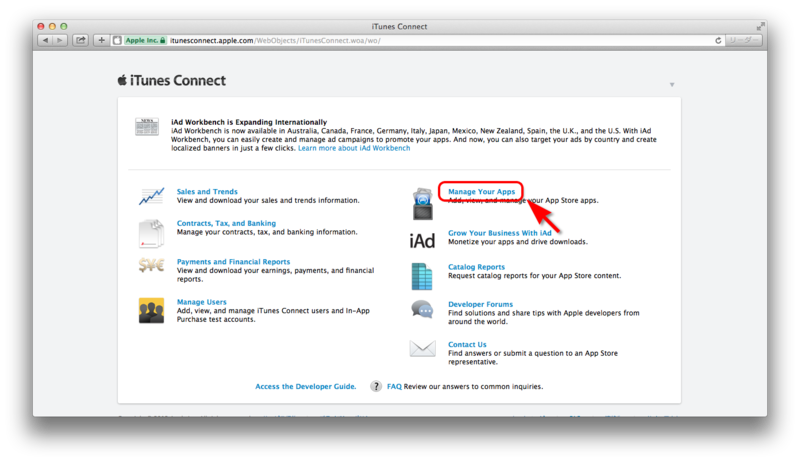Open the Sales and Trends link
800x462 pixels.
click(207, 192)
